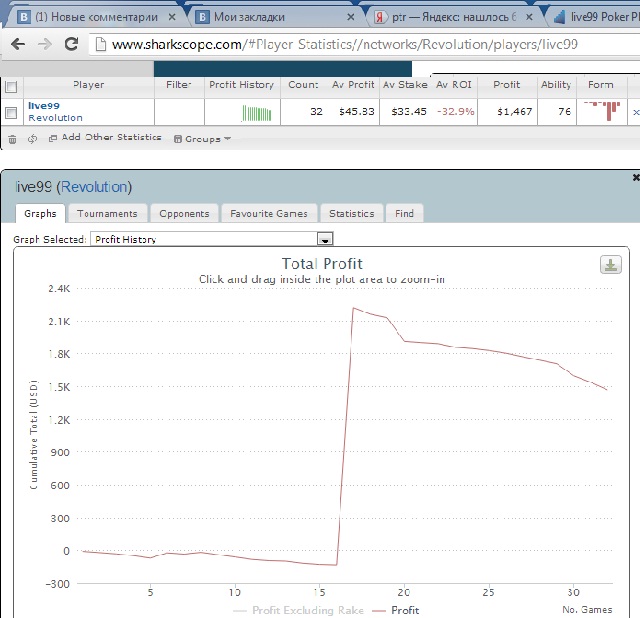Click the browser Forward arrow
Image resolution: width=640 pixels, height=618 pixels.
[44, 44]
